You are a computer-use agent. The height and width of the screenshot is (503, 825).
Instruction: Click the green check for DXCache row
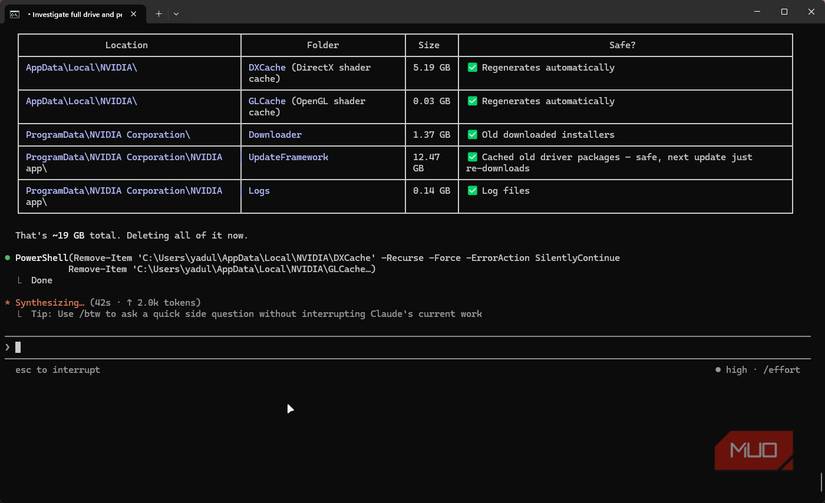pyautogui.click(x=472, y=67)
